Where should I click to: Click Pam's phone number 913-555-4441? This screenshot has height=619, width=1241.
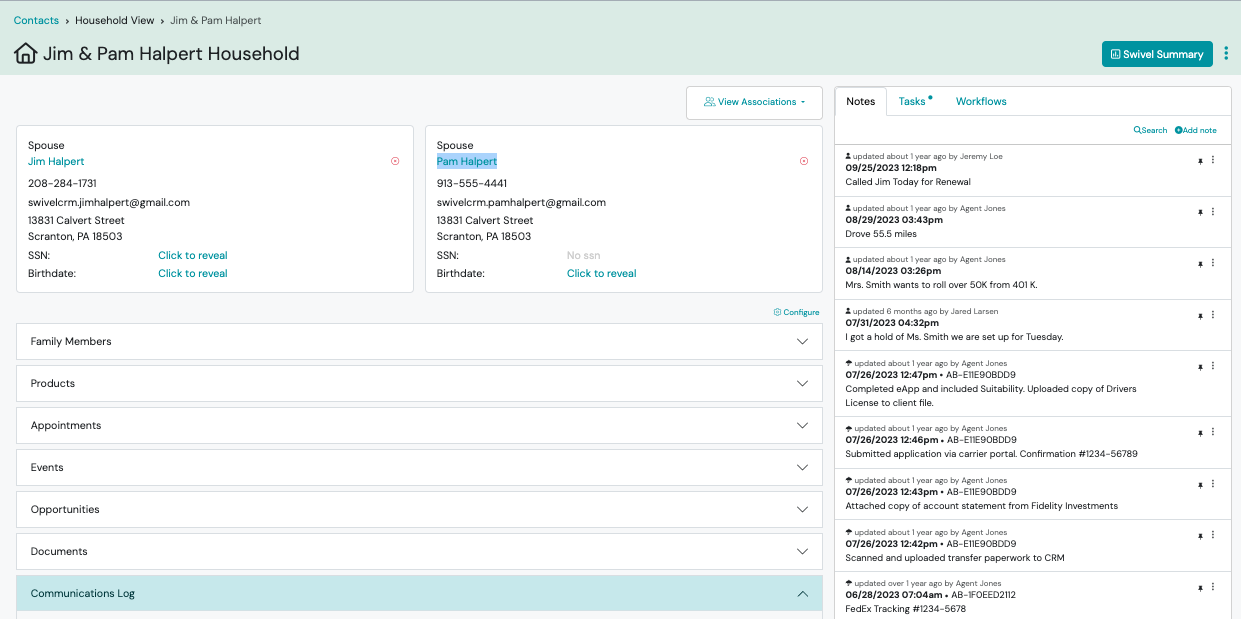coord(472,183)
